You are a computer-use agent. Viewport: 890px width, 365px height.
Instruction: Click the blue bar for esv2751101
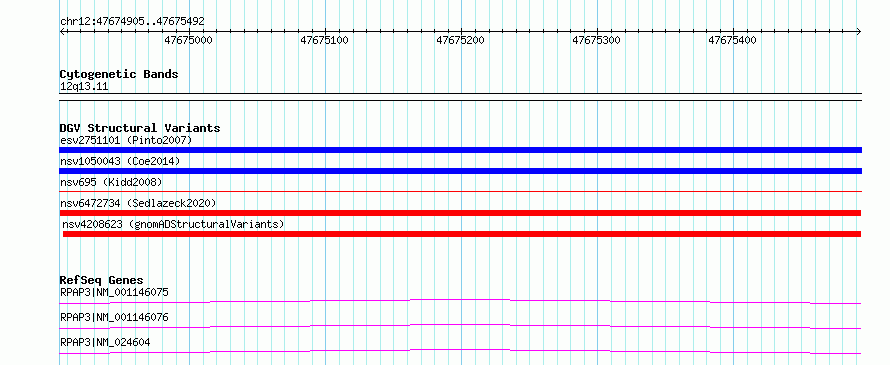click(x=460, y=150)
